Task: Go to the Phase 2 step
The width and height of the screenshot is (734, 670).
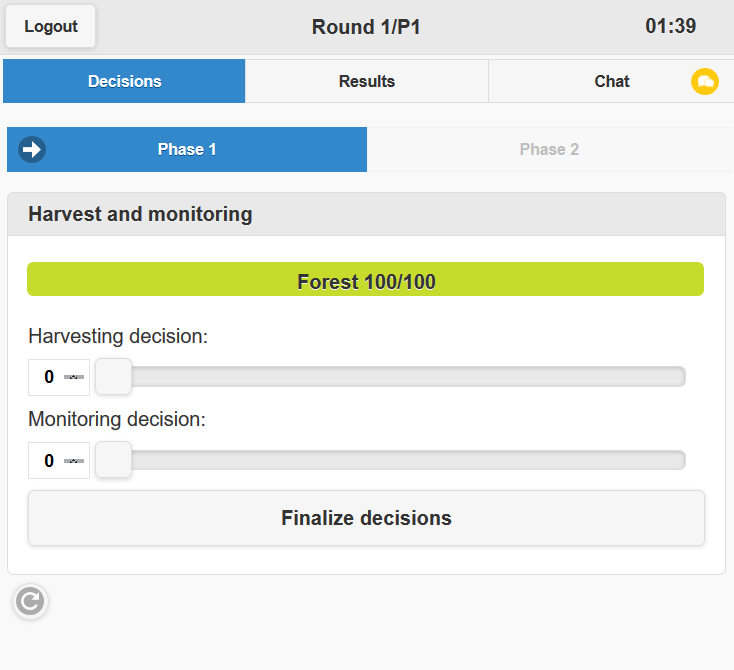Action: 549,150
